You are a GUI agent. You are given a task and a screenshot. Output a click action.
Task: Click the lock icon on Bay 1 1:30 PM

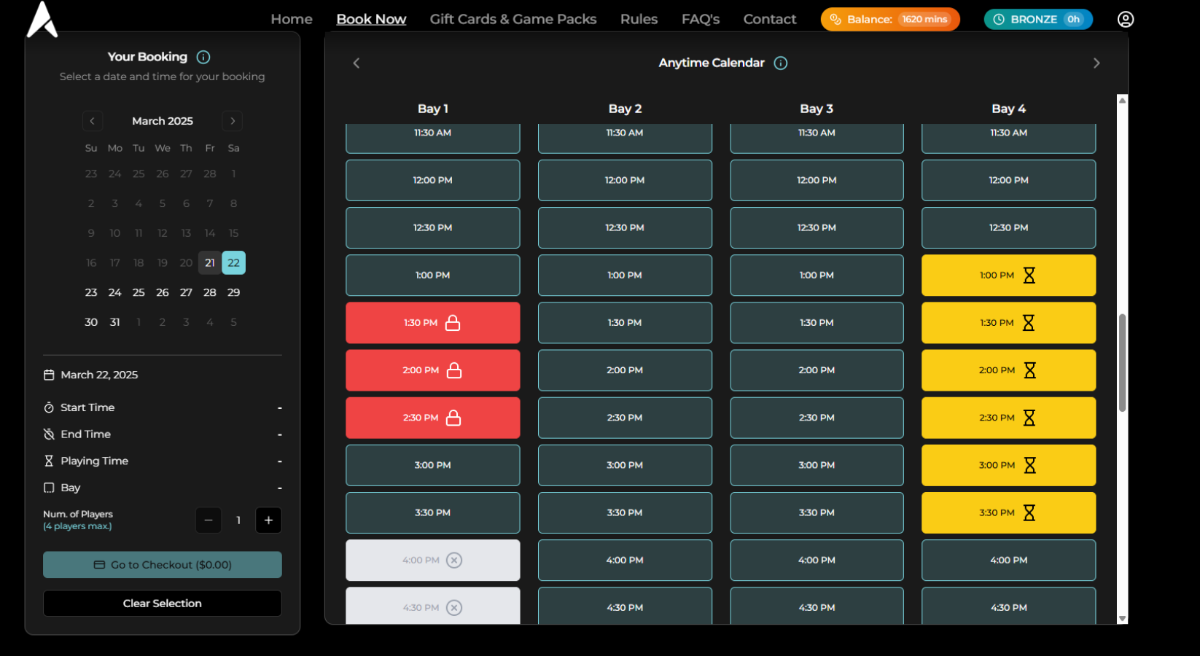click(x=453, y=323)
